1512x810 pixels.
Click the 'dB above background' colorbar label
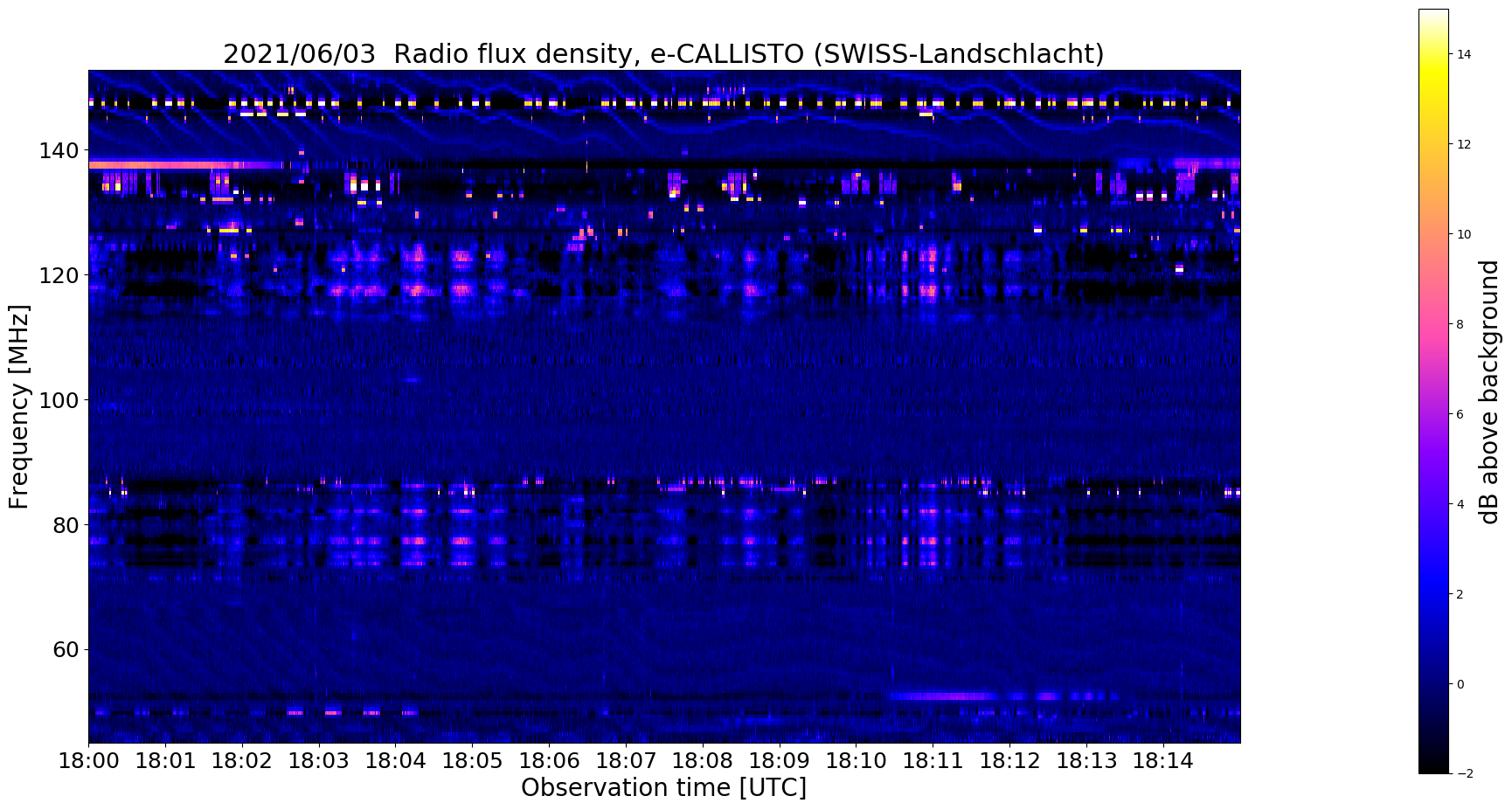tap(1489, 391)
